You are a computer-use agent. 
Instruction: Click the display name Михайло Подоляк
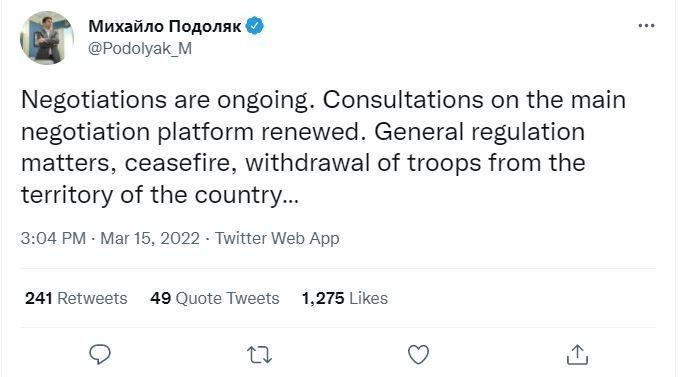[165, 27]
